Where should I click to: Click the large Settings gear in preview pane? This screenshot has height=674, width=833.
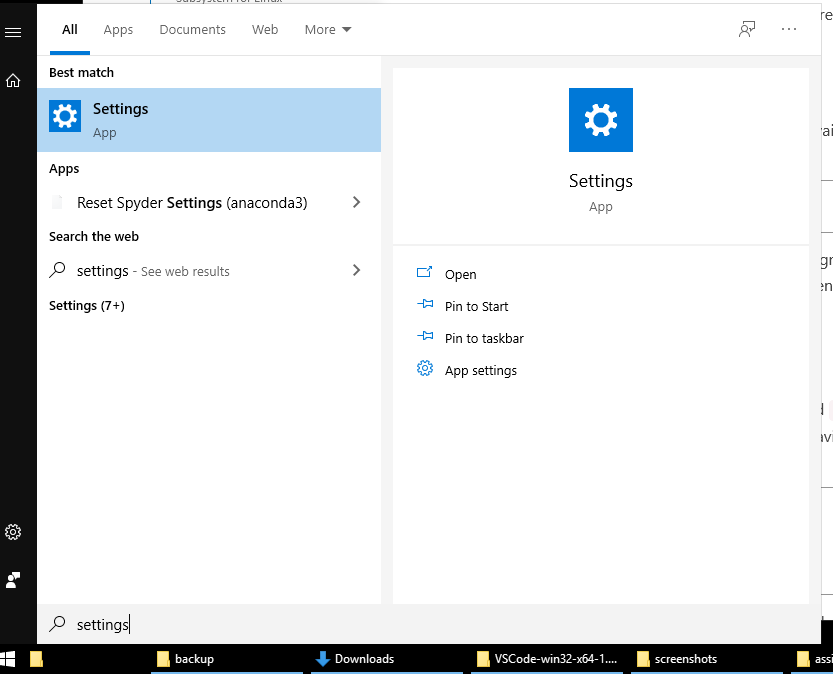click(600, 120)
